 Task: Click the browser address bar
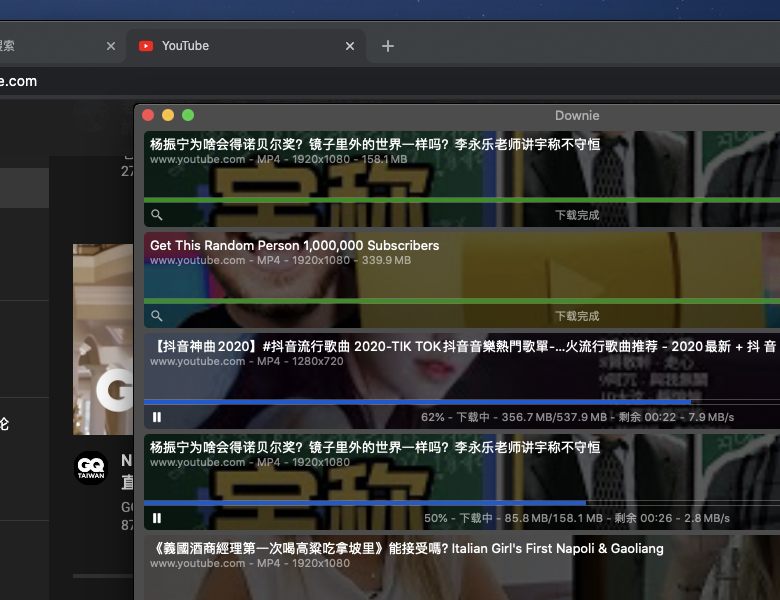(x=390, y=81)
